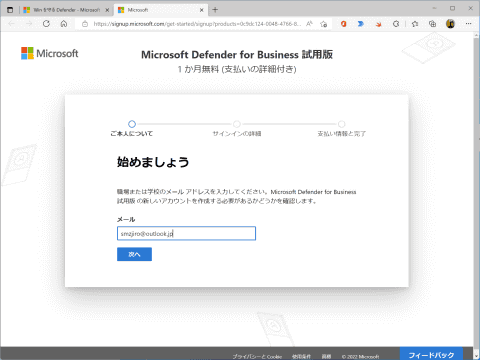This screenshot has height=360, width=480.
Task: Click the browser forward arrow
Action: click(x=29, y=24)
